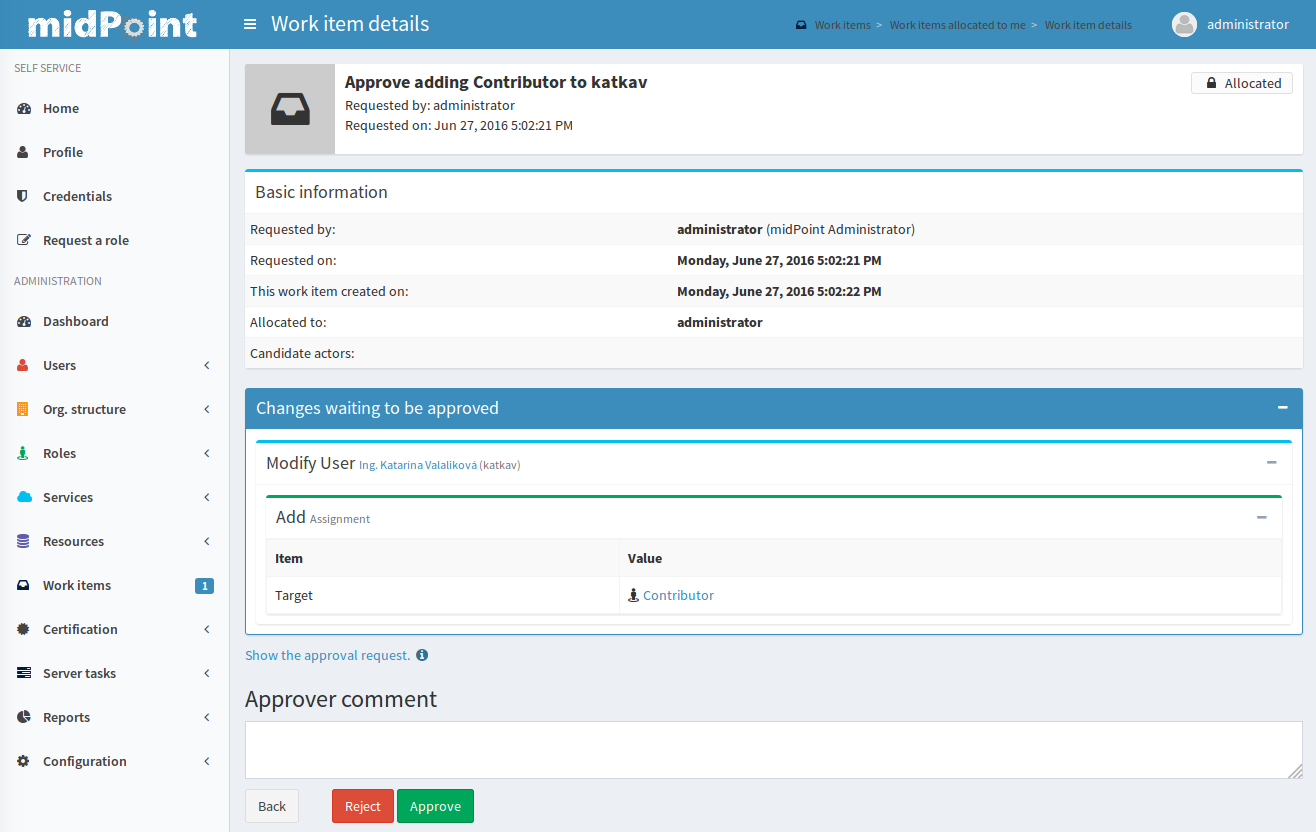Click the Credentials shield icon
This screenshot has width=1316, height=832.
pyautogui.click(x=23, y=197)
